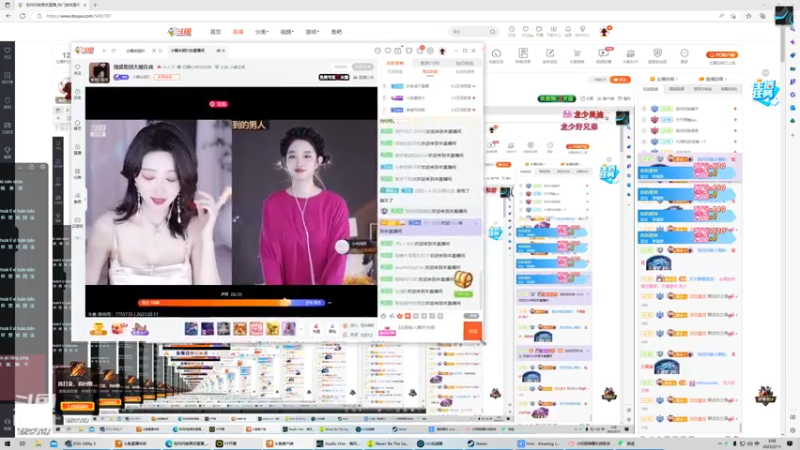Switch to first orange tab in client chat panel
Viewport: 800px width, 450px height.
click(x=395, y=63)
